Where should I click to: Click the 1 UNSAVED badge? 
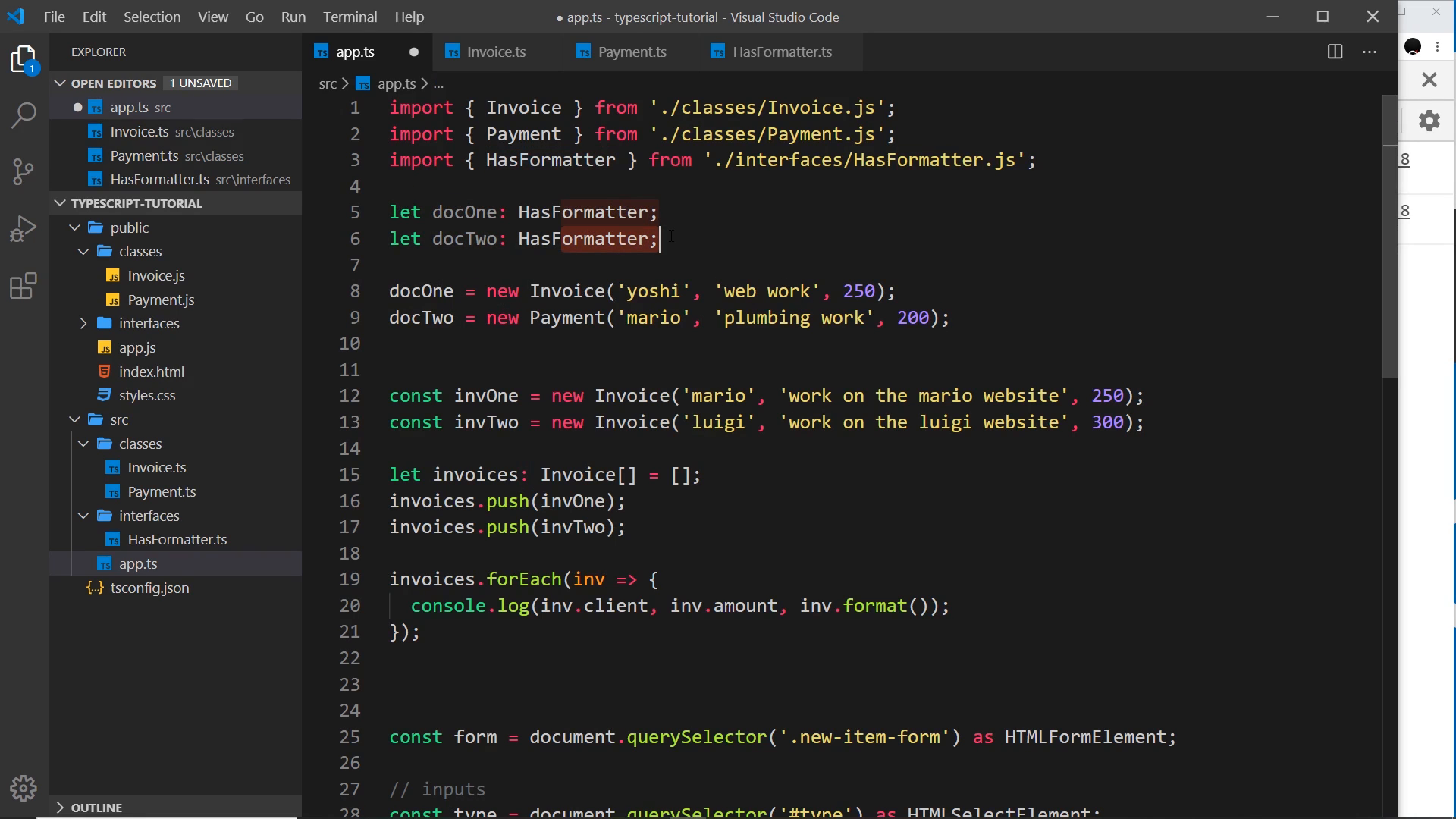[200, 83]
